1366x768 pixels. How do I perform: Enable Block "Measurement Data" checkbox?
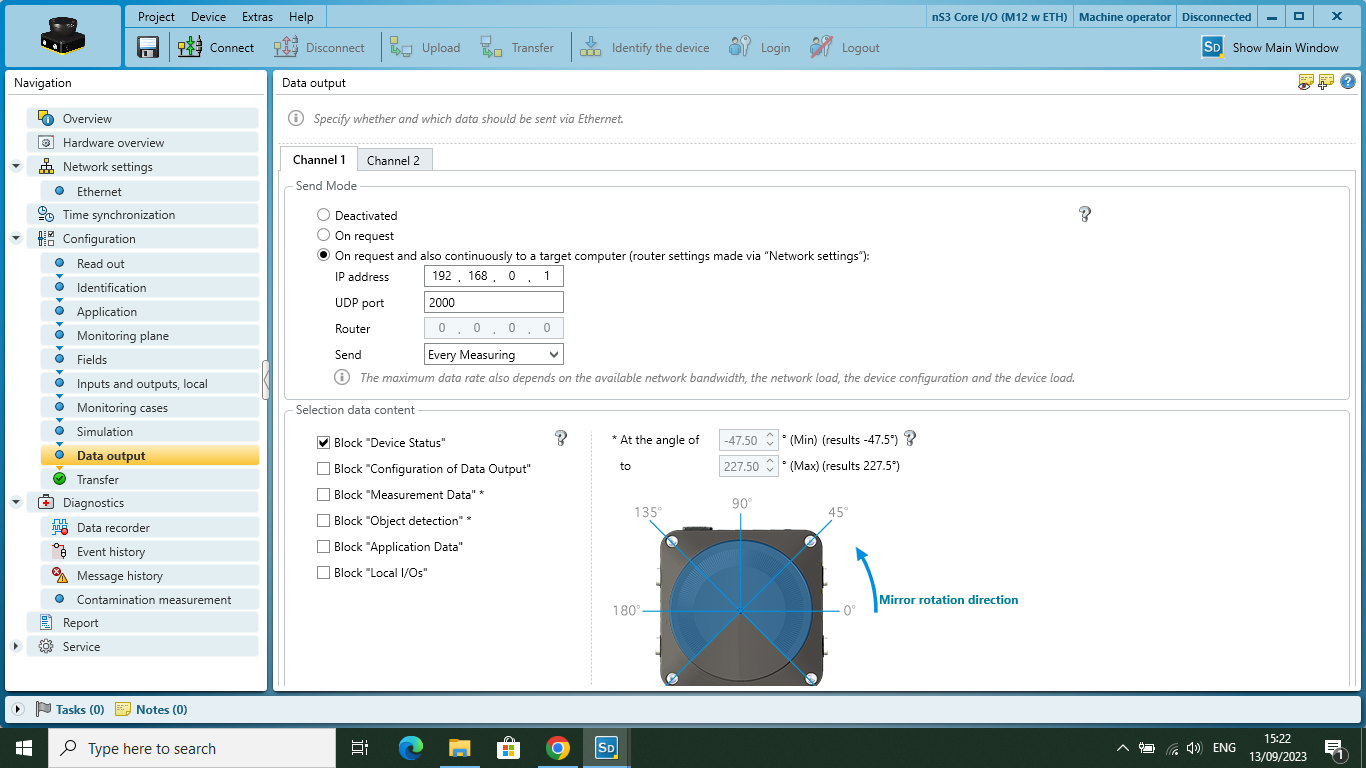[323, 494]
